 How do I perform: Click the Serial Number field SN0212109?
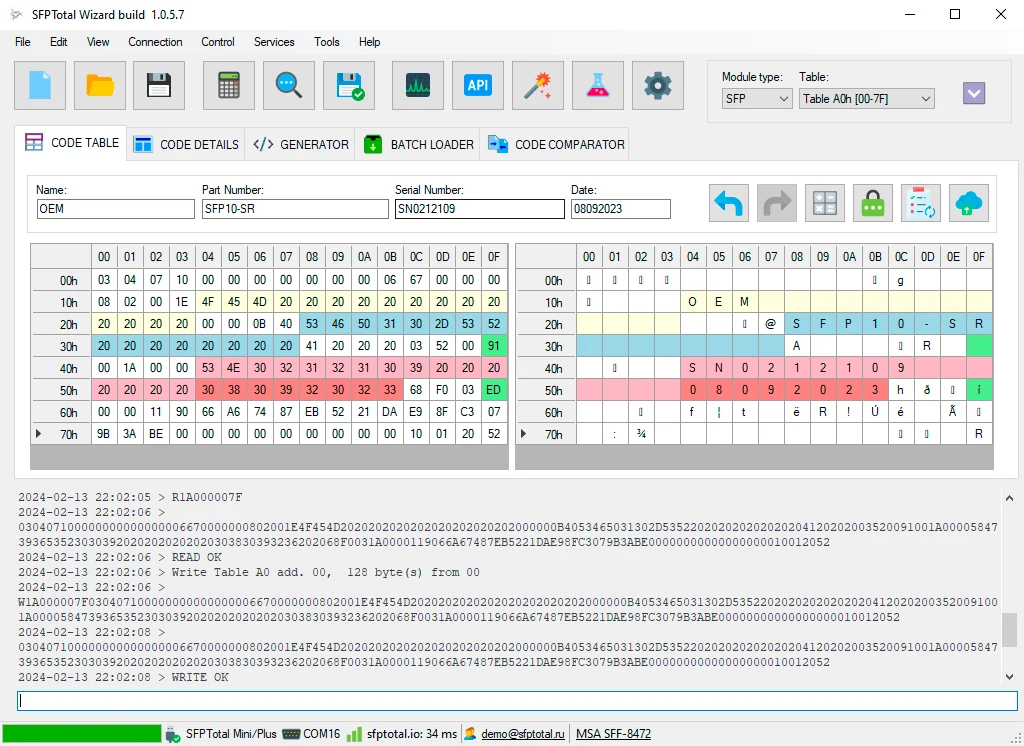tap(479, 209)
